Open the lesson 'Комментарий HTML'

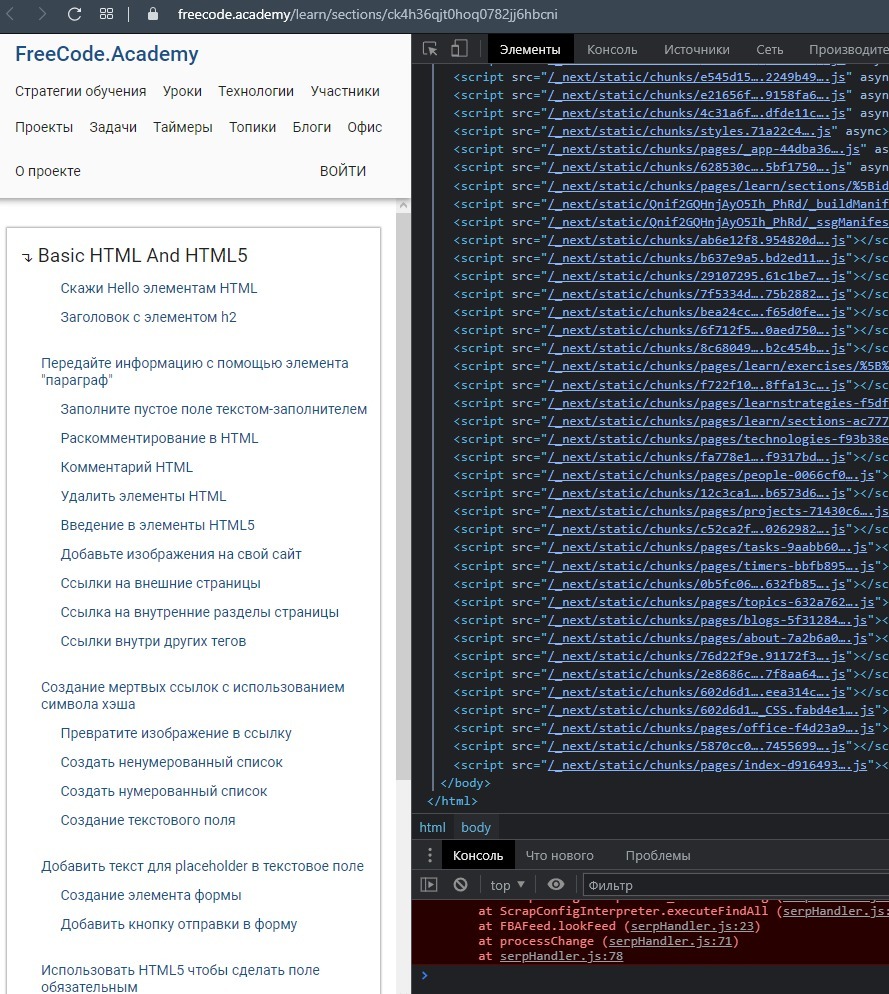point(127,467)
